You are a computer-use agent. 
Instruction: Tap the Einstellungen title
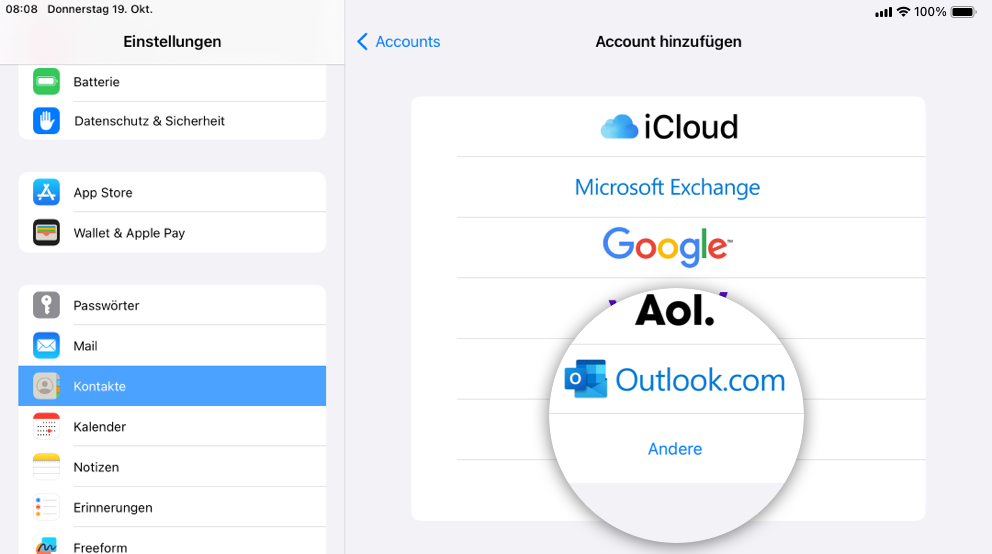[x=172, y=42]
